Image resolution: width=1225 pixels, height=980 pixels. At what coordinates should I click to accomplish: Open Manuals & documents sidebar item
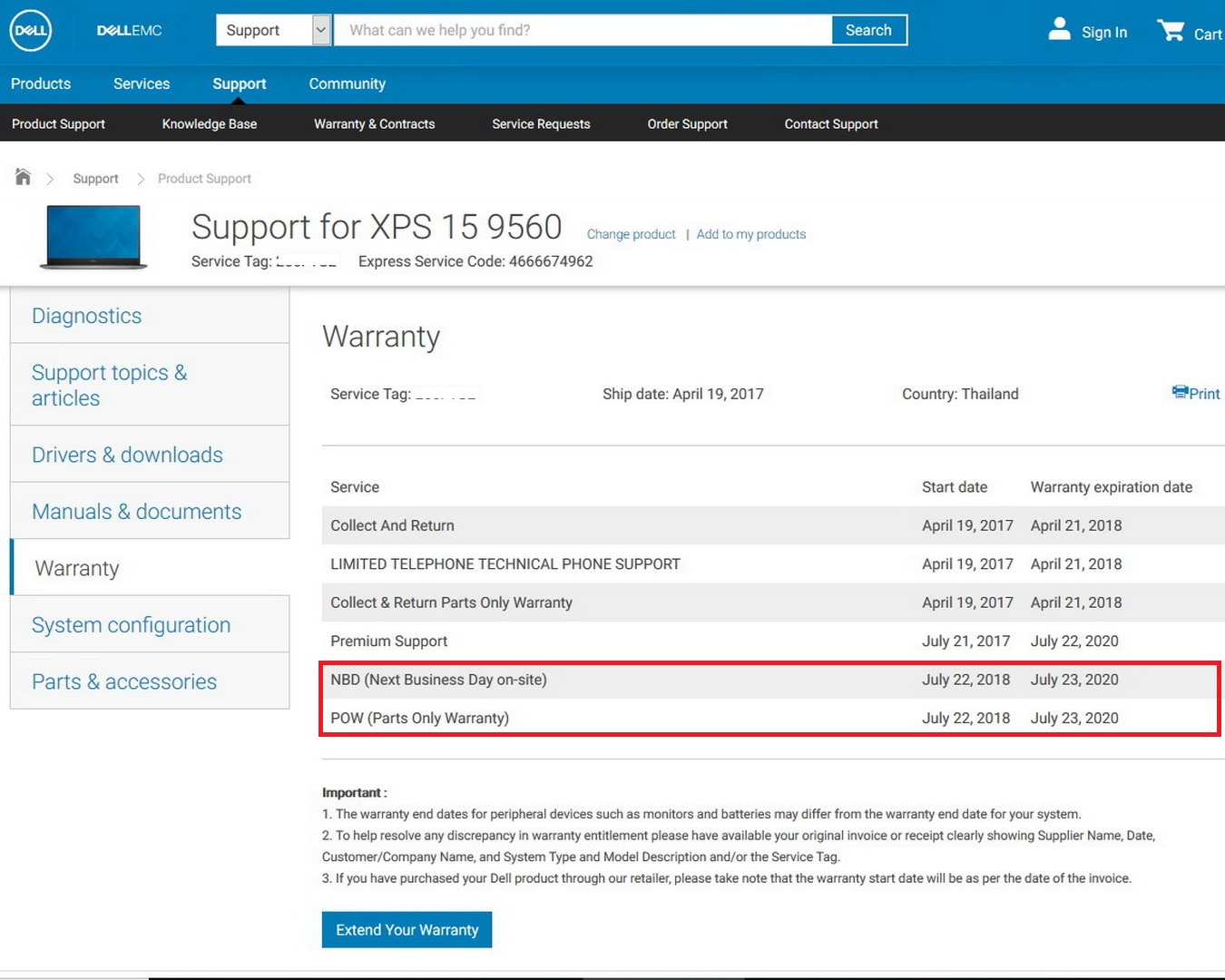tap(150, 512)
